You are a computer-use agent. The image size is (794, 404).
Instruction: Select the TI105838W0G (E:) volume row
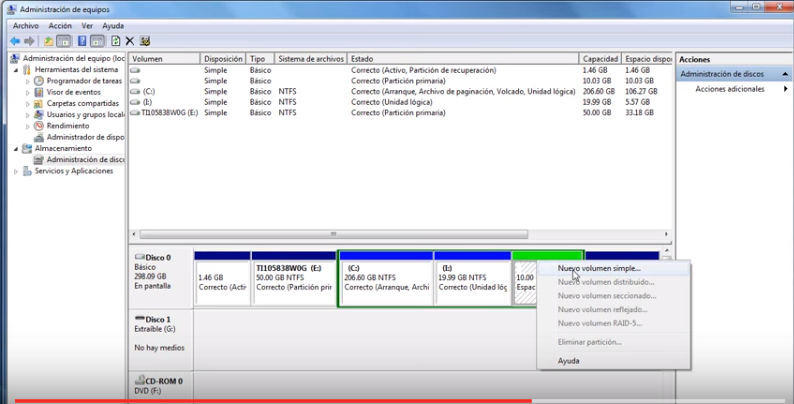point(165,113)
